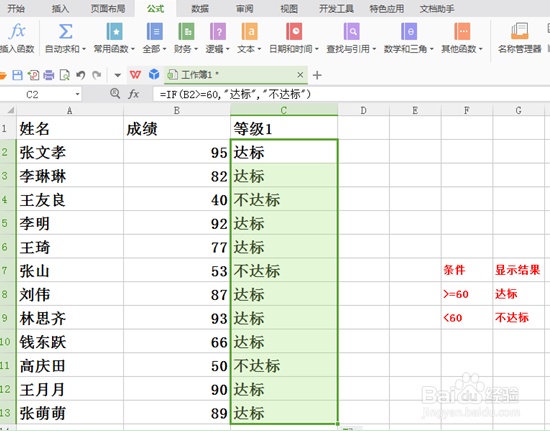The image size is (550, 431).
Task: Switch to the Page Layout (页面布局) tab
Action: point(108,8)
